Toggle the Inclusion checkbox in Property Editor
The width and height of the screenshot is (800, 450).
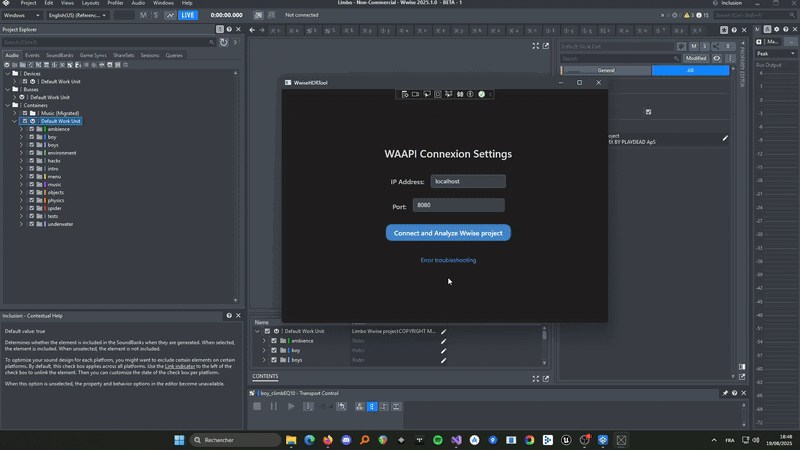click(648, 112)
